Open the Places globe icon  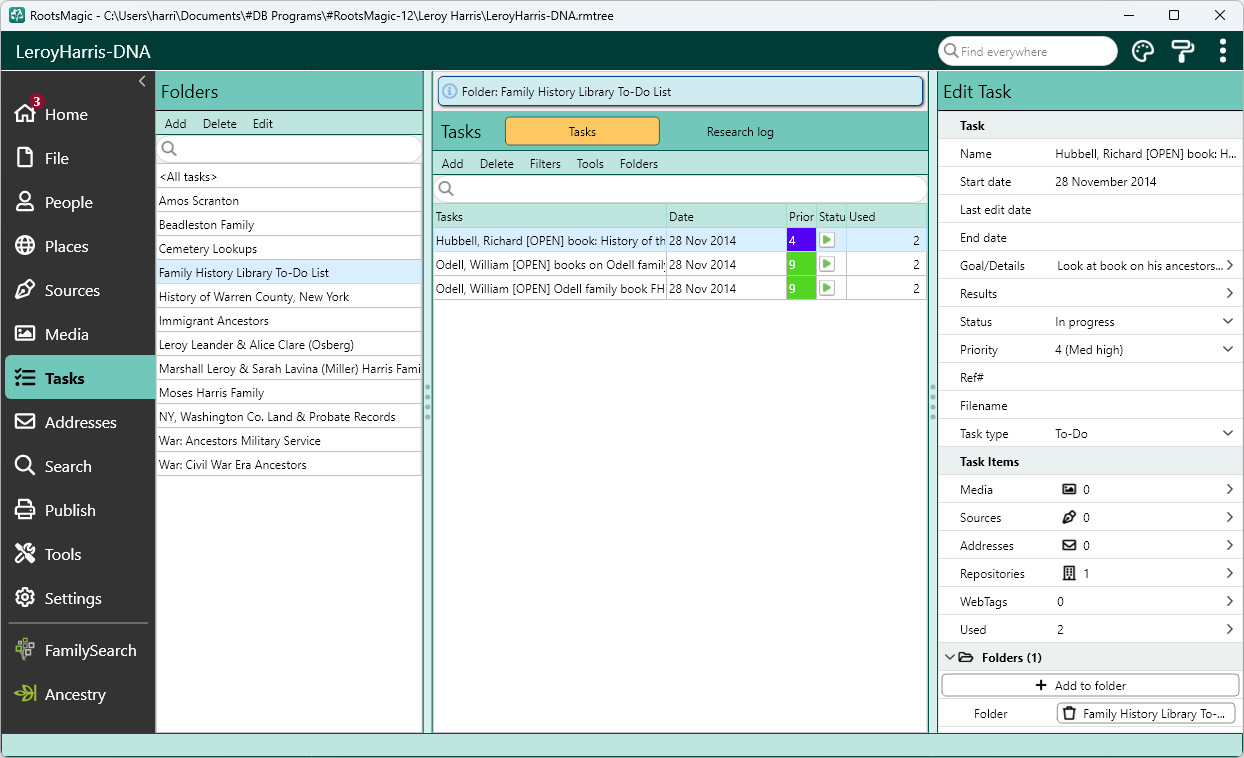[x=25, y=246]
